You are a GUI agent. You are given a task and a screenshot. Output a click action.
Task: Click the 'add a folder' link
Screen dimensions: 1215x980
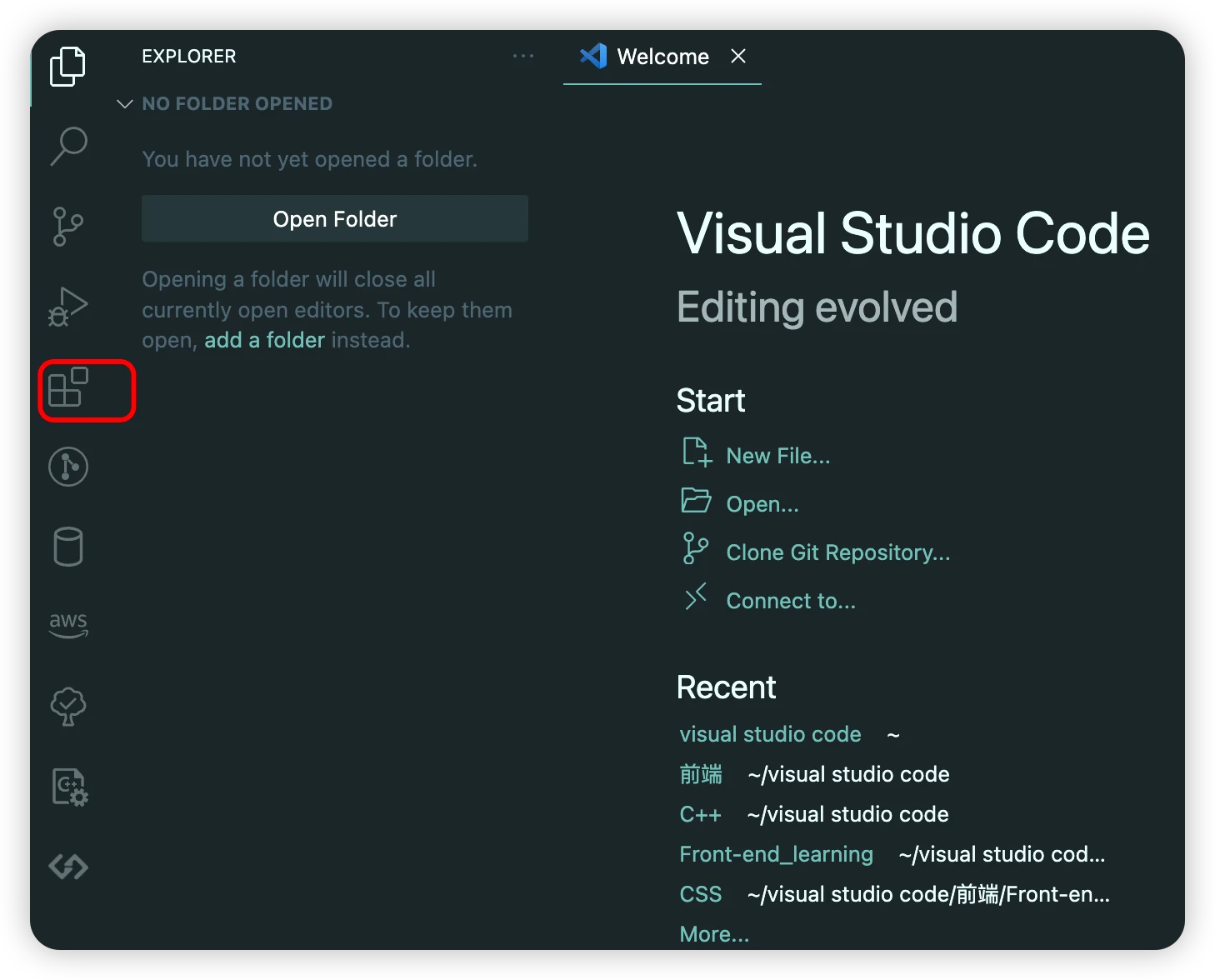(x=265, y=340)
